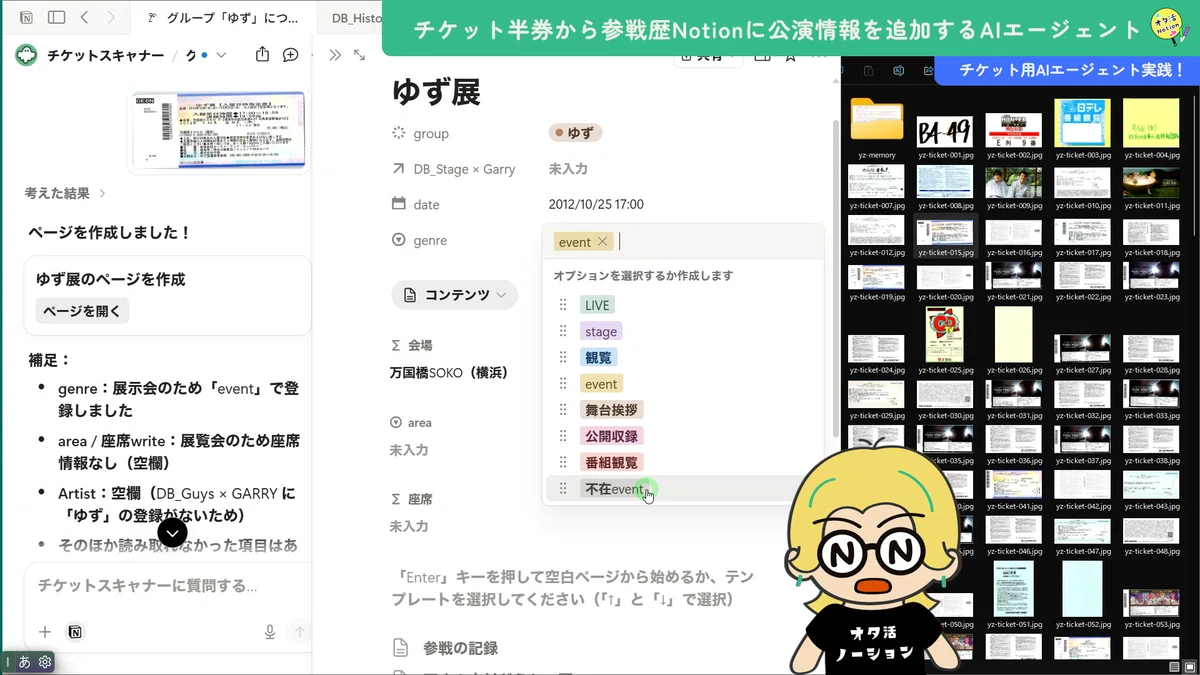Click the paste icon in file explorer toolbar
The height and width of the screenshot is (675, 1200).
point(868,70)
